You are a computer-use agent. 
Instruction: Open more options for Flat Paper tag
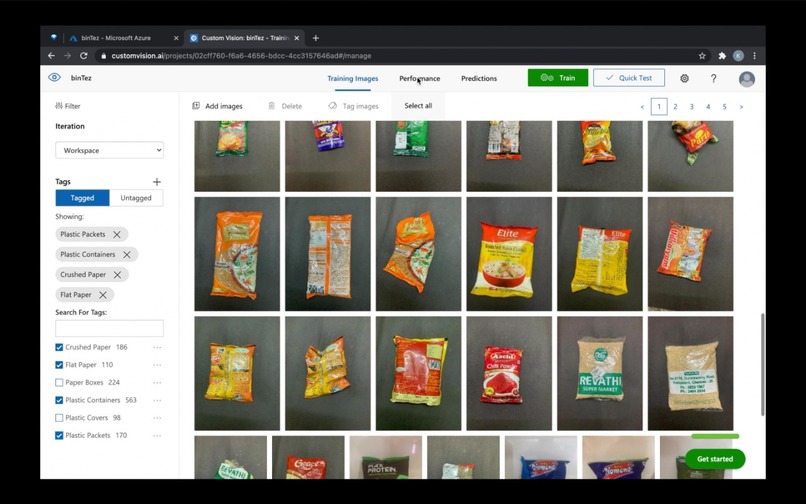click(157, 365)
